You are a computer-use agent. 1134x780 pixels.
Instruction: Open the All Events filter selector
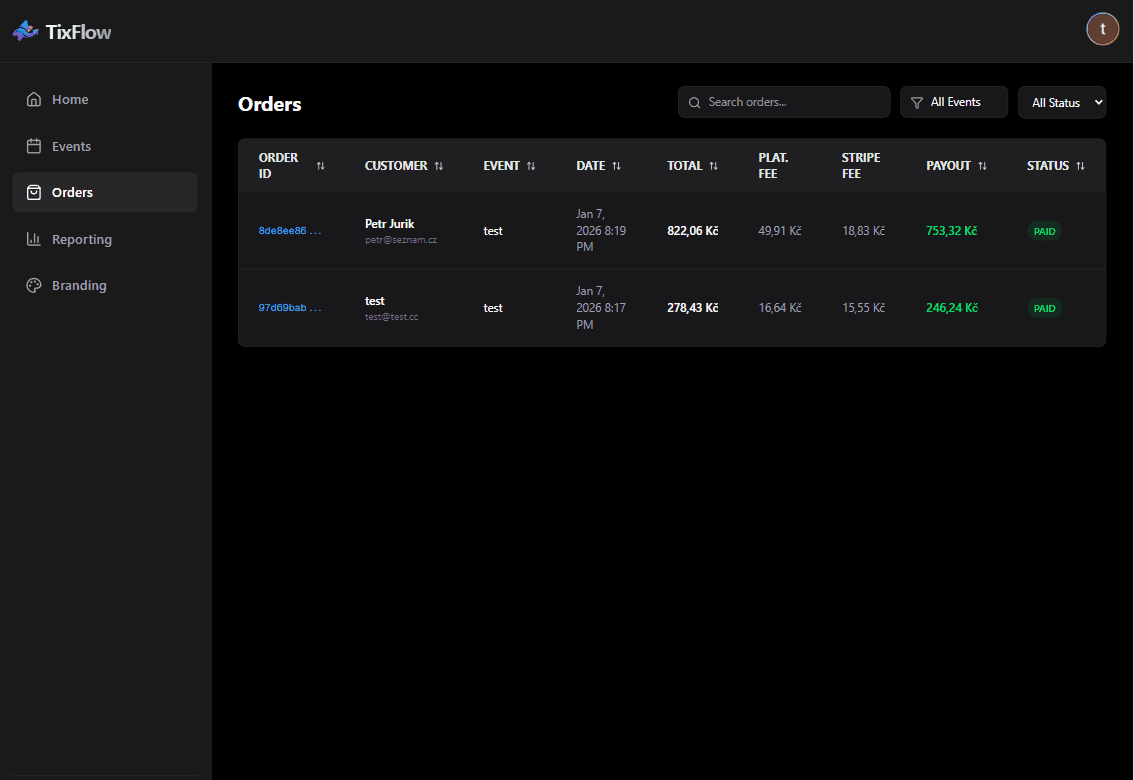953,102
